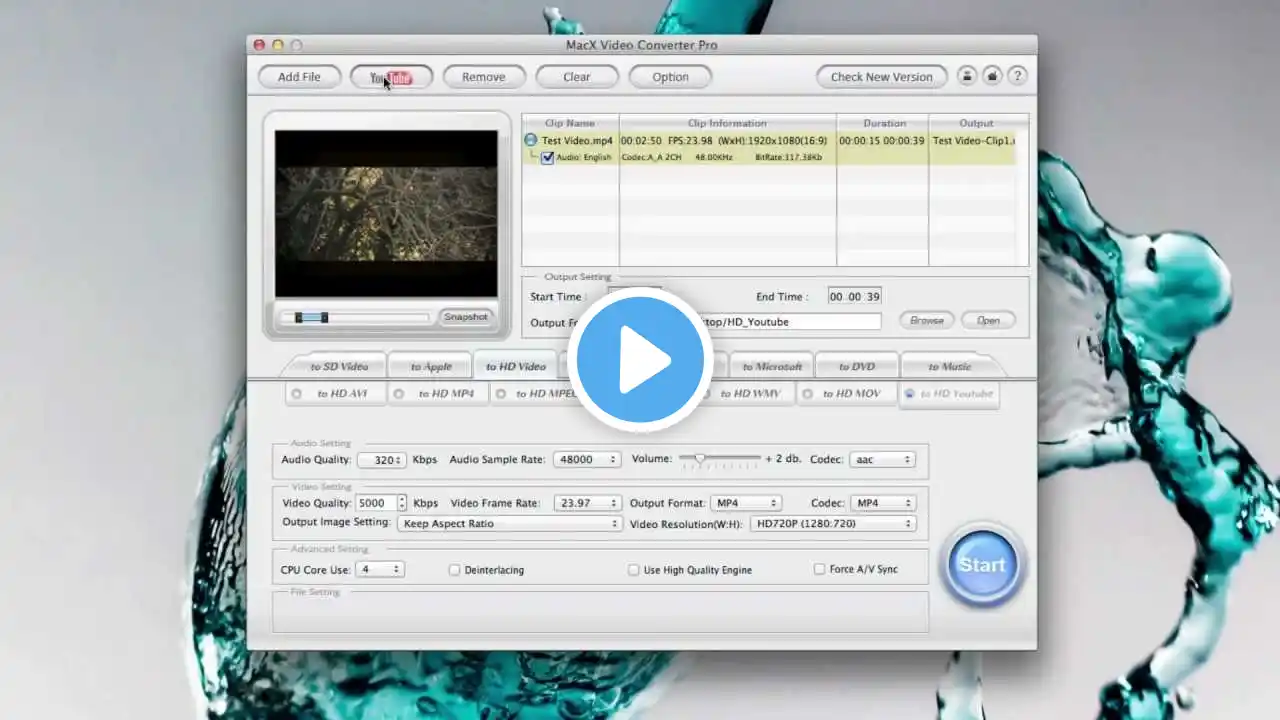Adjust the Volume slider

click(720, 458)
